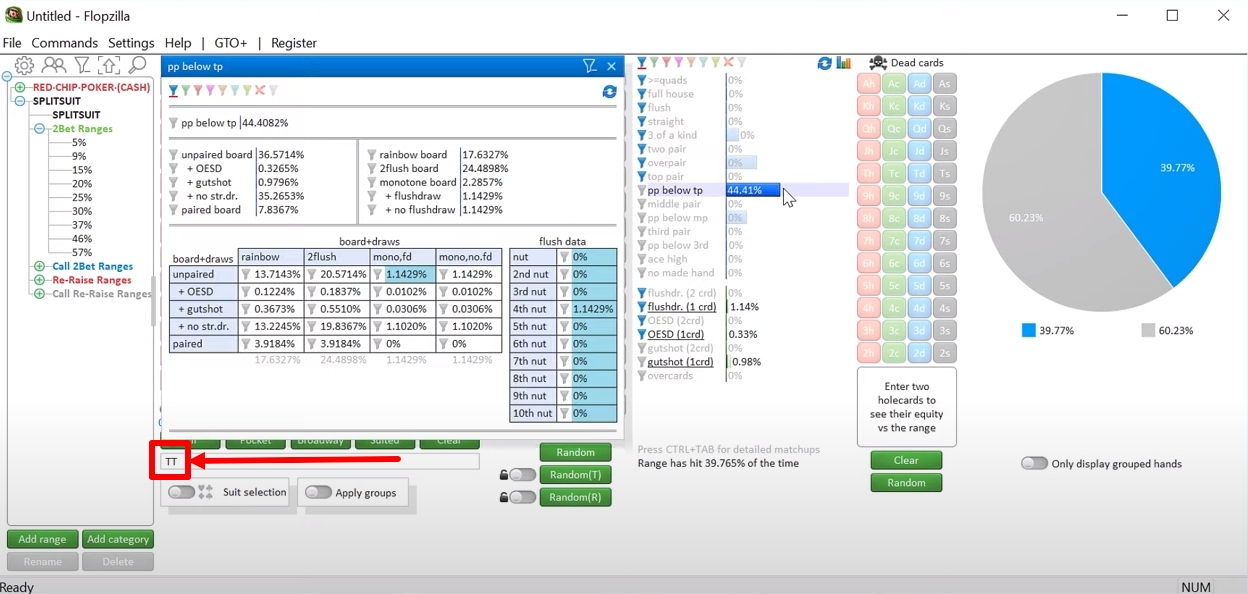
Task: Open the Commands menu
Action: click(x=64, y=43)
